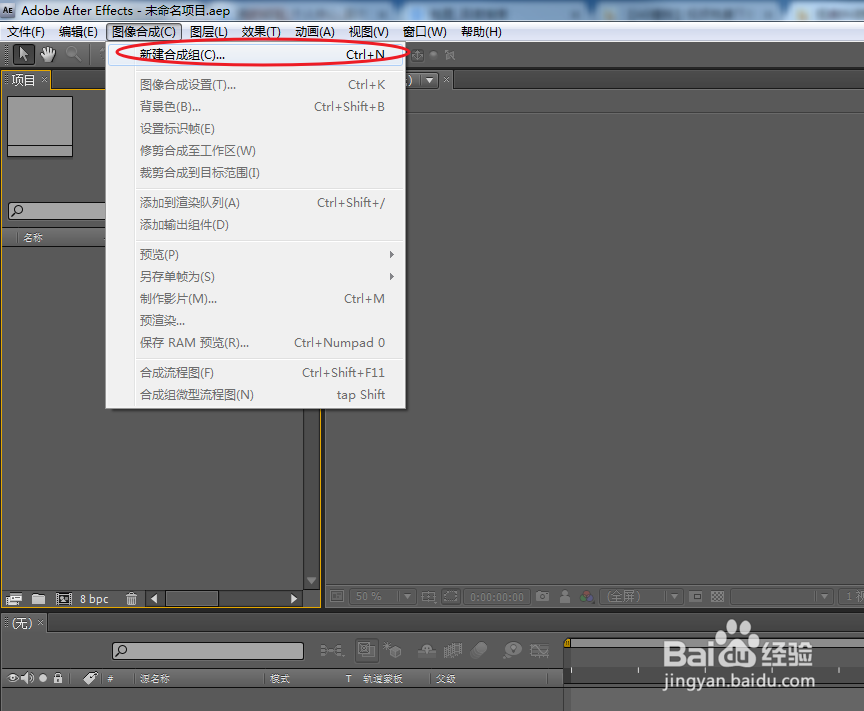Delete the selected item with the trash icon

point(131,599)
